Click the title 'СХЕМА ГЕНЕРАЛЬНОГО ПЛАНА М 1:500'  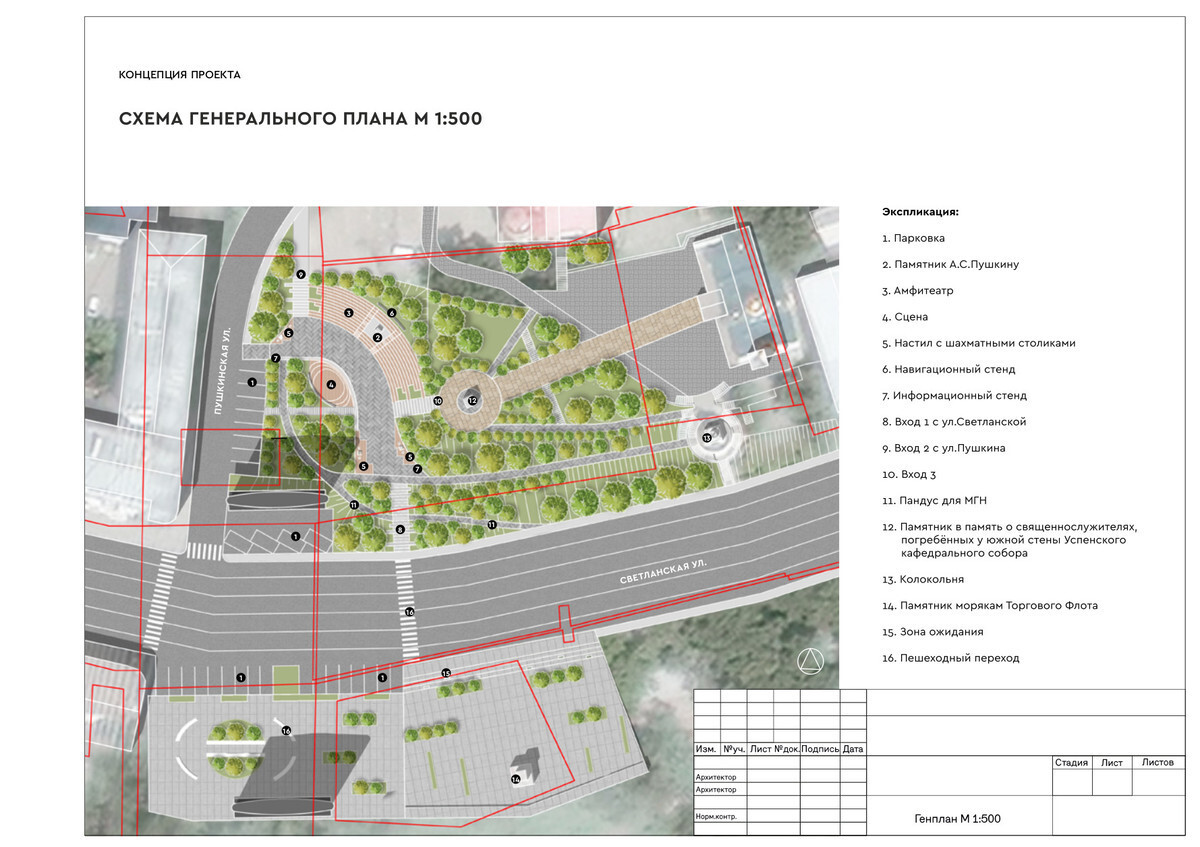point(300,119)
